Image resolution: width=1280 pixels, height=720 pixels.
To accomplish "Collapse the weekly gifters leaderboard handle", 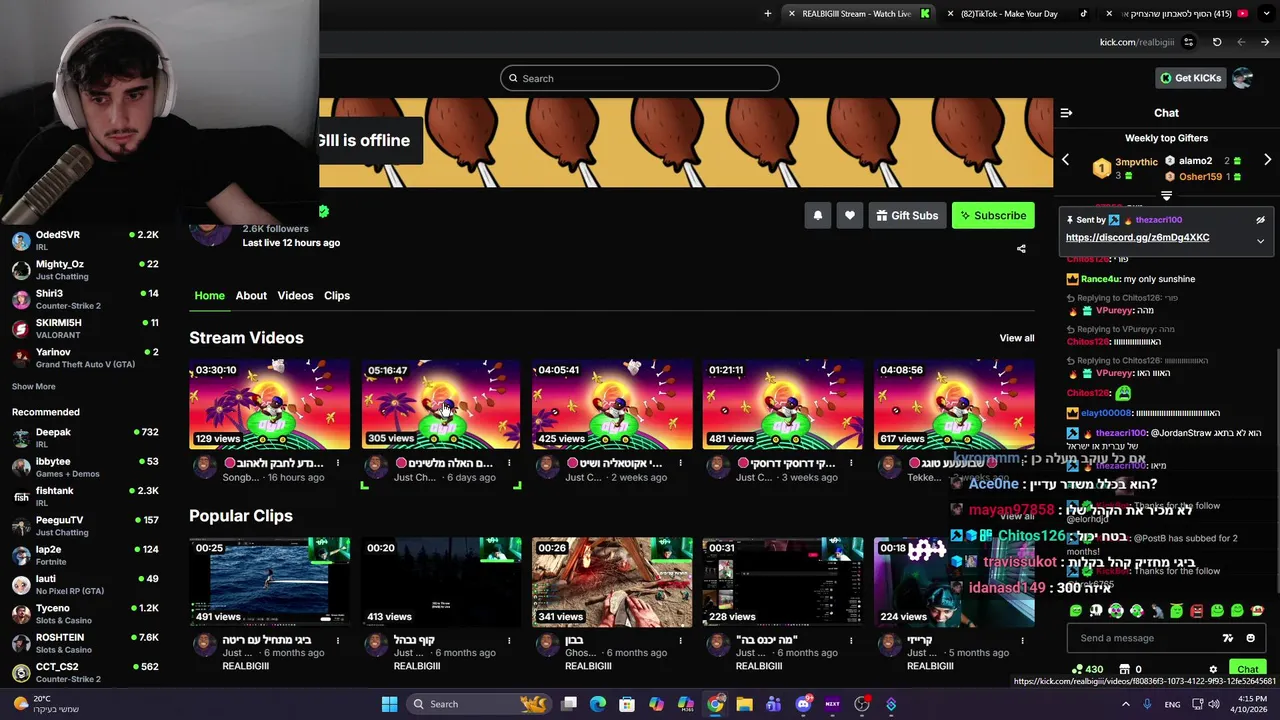I will click(1166, 196).
